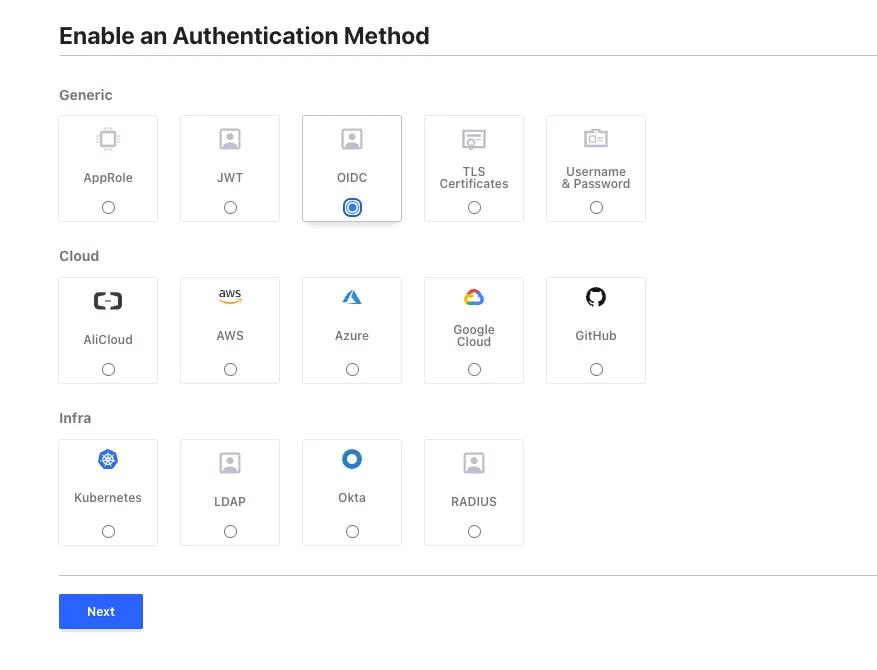Click the Google Cloud label text
This screenshot has width=877, height=670.
pos(474,336)
